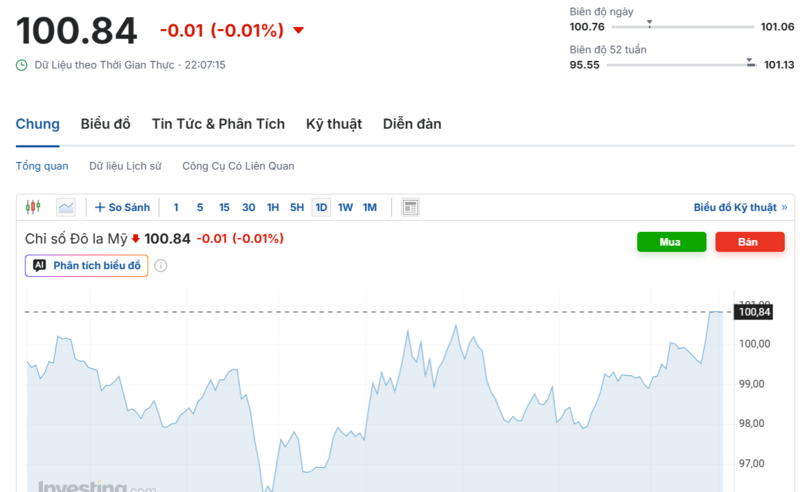Click the 99,00 axis label

point(752,384)
